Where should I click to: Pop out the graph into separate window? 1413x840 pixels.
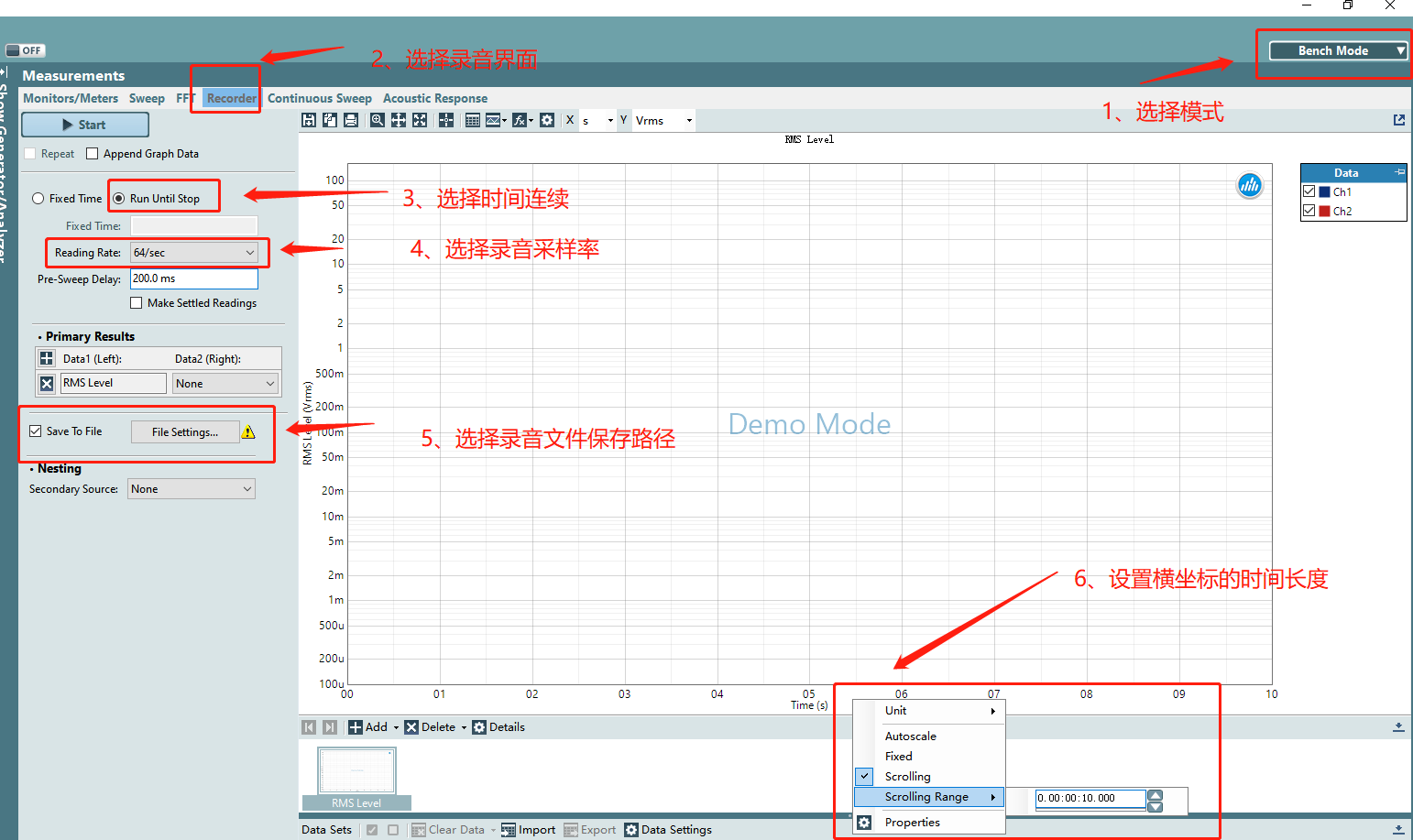pyautogui.click(x=1399, y=120)
